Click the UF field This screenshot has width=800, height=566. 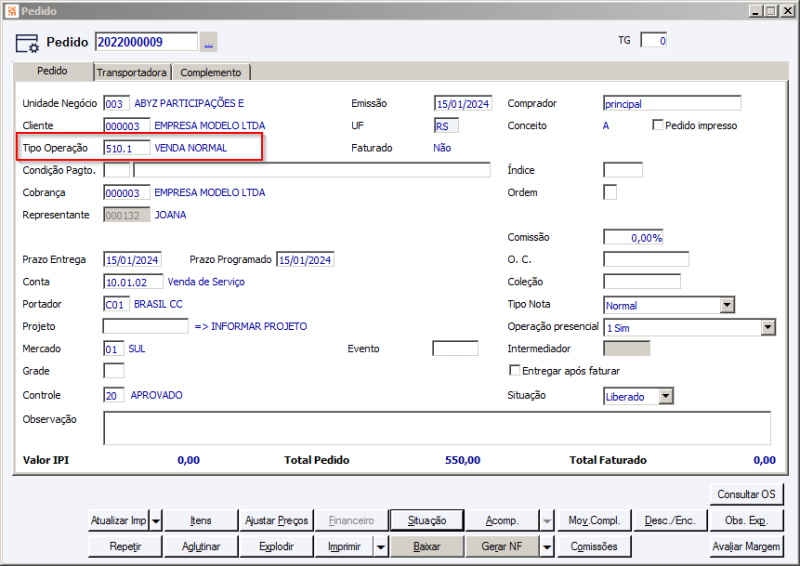coord(446,126)
